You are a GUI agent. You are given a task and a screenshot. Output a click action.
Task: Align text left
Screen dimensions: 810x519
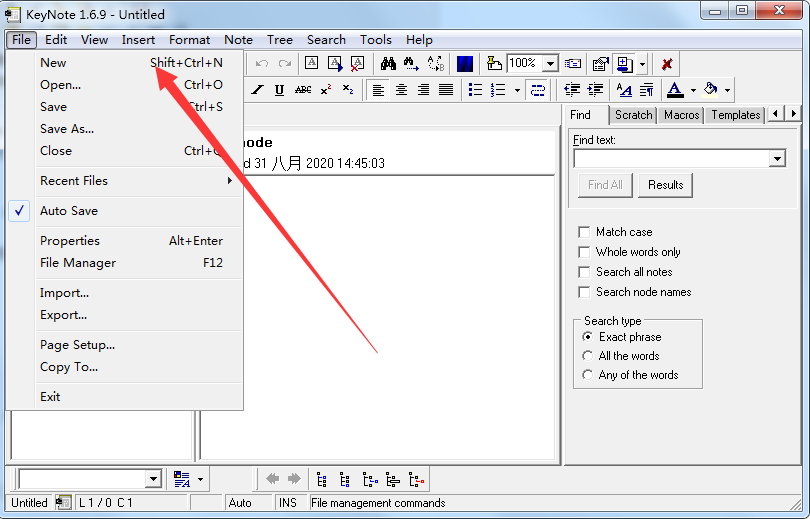pyautogui.click(x=378, y=90)
